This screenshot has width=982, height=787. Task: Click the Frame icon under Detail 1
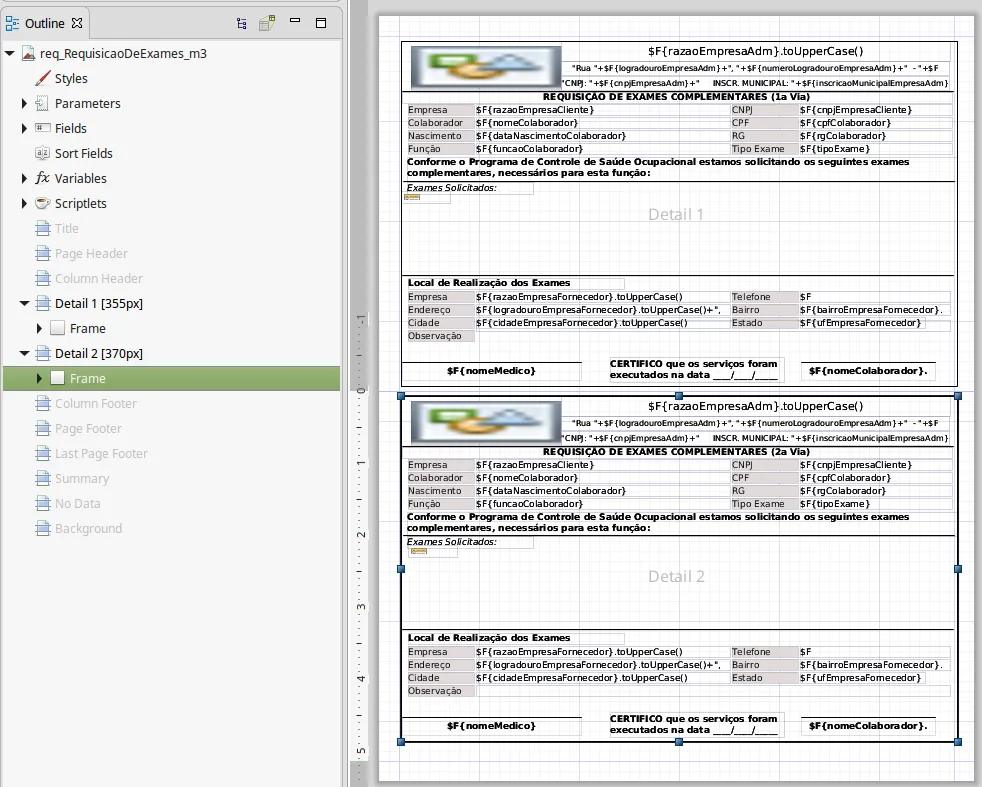[58, 328]
